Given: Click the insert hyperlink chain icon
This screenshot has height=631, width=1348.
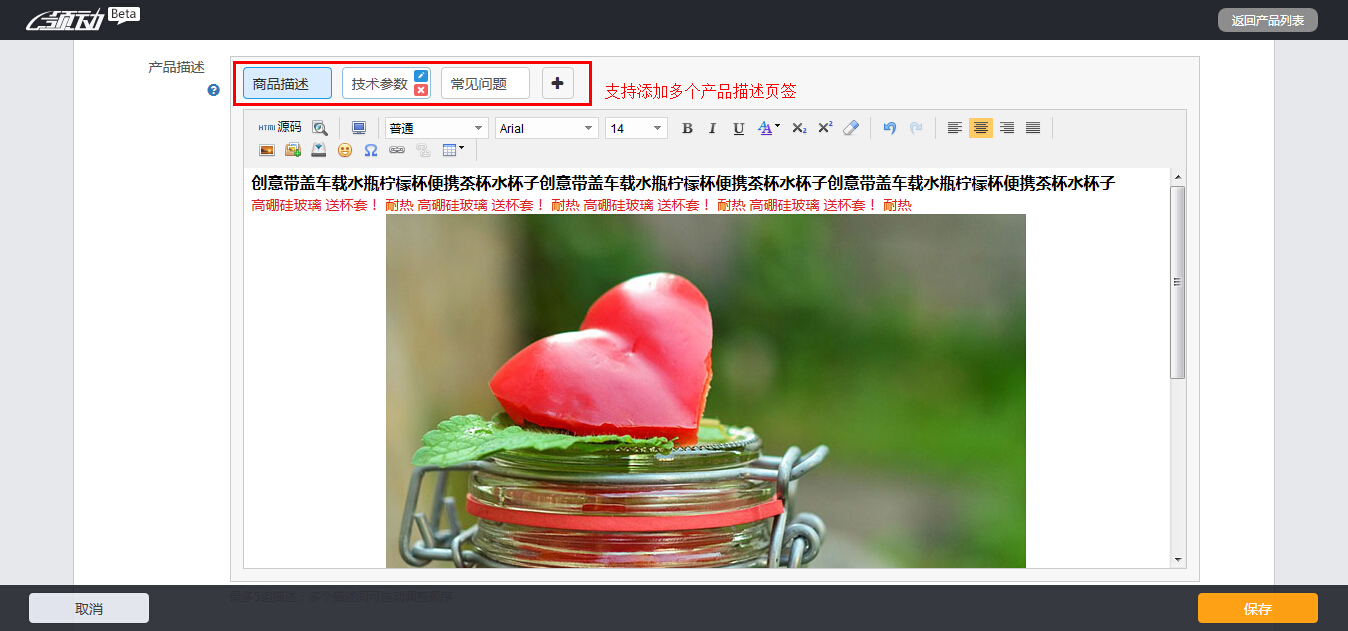Looking at the screenshot, I should tap(397, 150).
